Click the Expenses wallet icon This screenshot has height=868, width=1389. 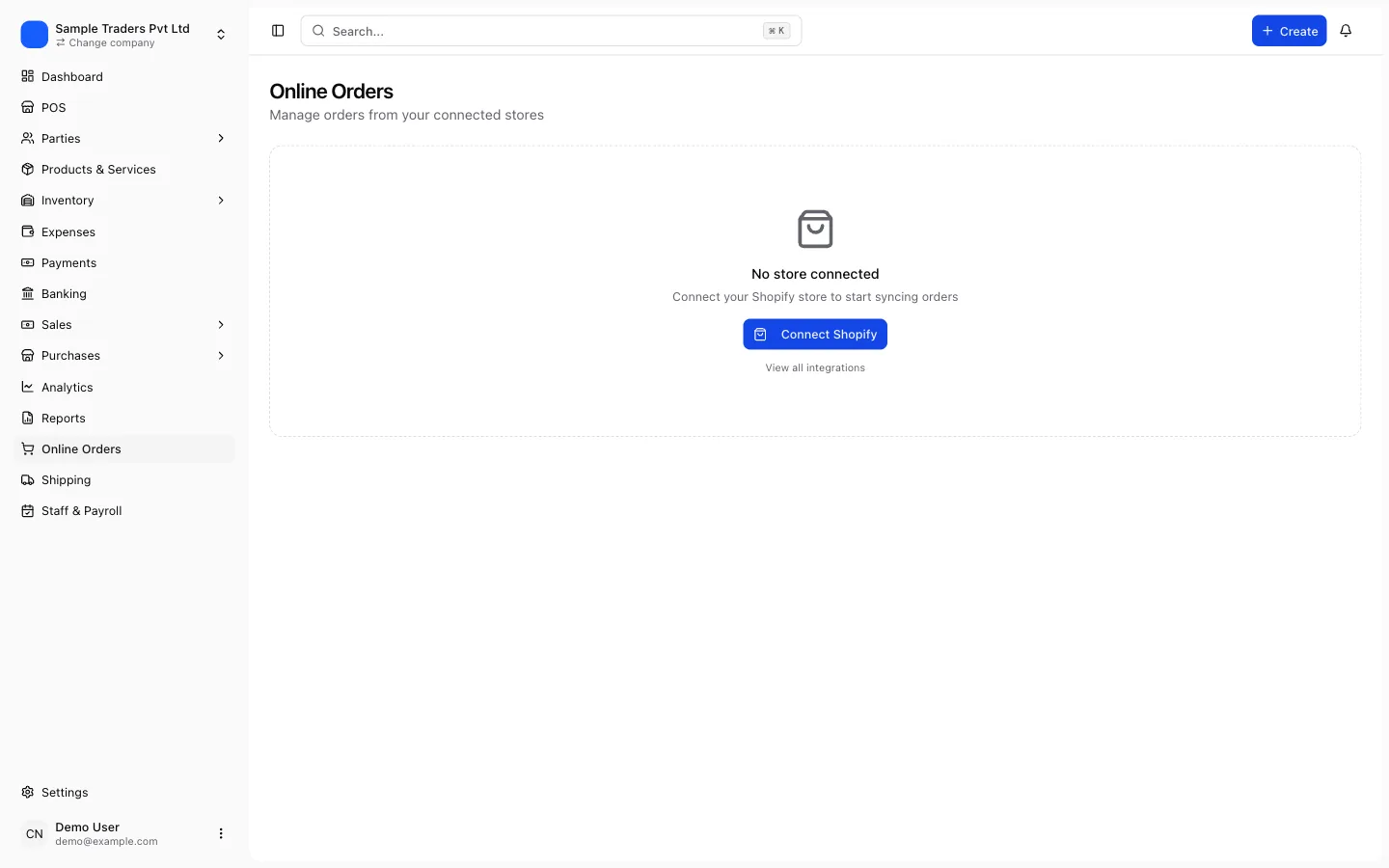[x=28, y=231]
